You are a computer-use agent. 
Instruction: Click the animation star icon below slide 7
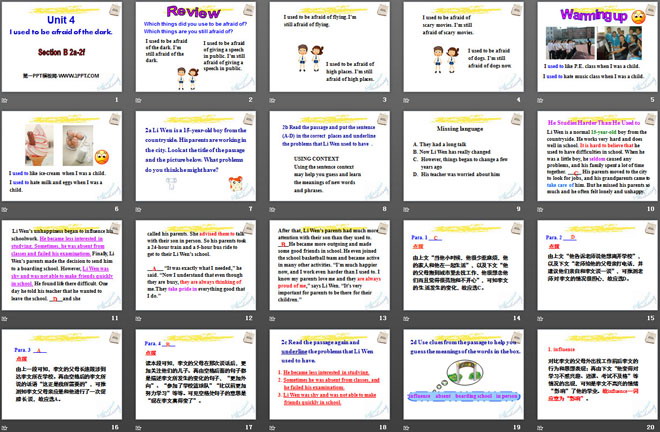click(x=138, y=209)
